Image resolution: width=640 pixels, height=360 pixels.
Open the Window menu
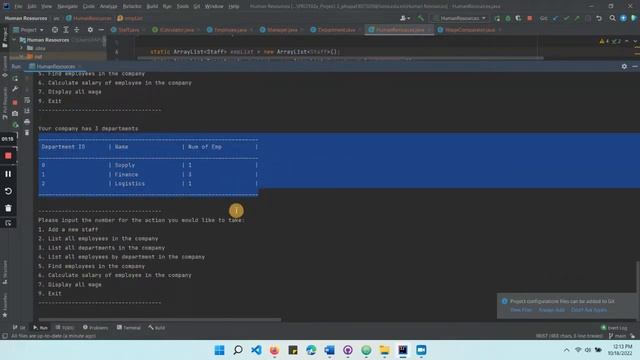click(214, 6)
